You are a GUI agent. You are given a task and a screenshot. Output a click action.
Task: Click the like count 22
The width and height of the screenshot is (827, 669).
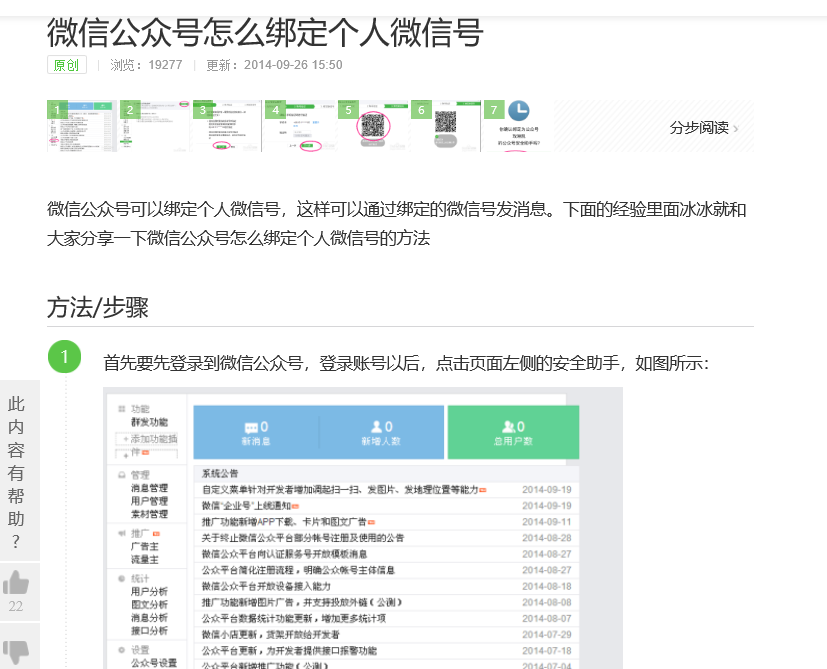tap(16, 606)
